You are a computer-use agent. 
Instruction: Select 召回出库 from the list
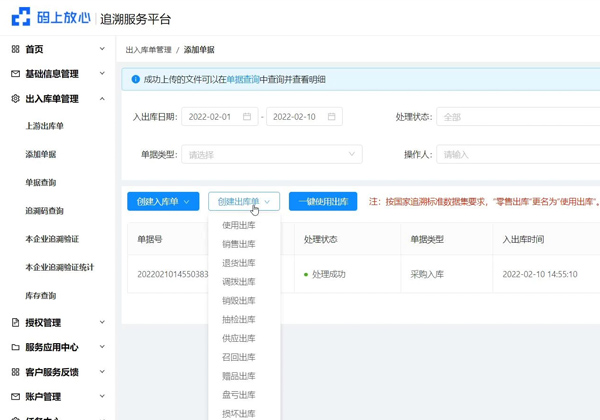click(239, 357)
